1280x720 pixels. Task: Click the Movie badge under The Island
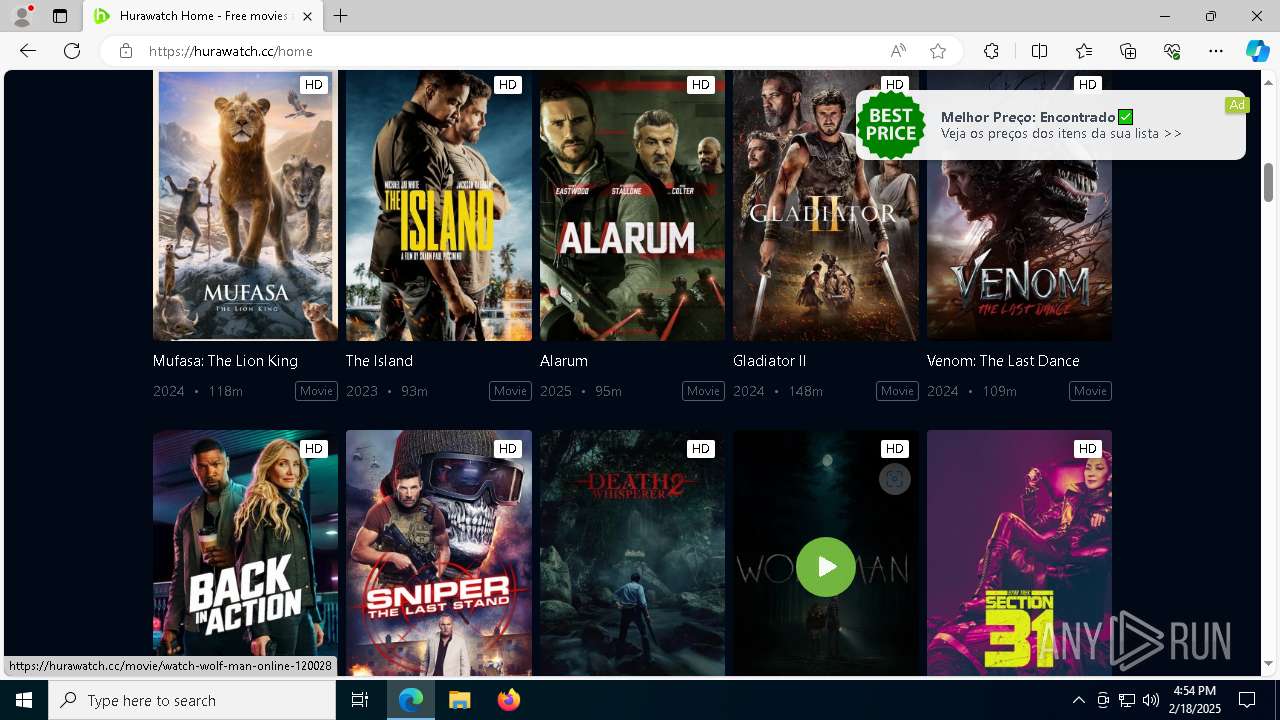(x=510, y=391)
